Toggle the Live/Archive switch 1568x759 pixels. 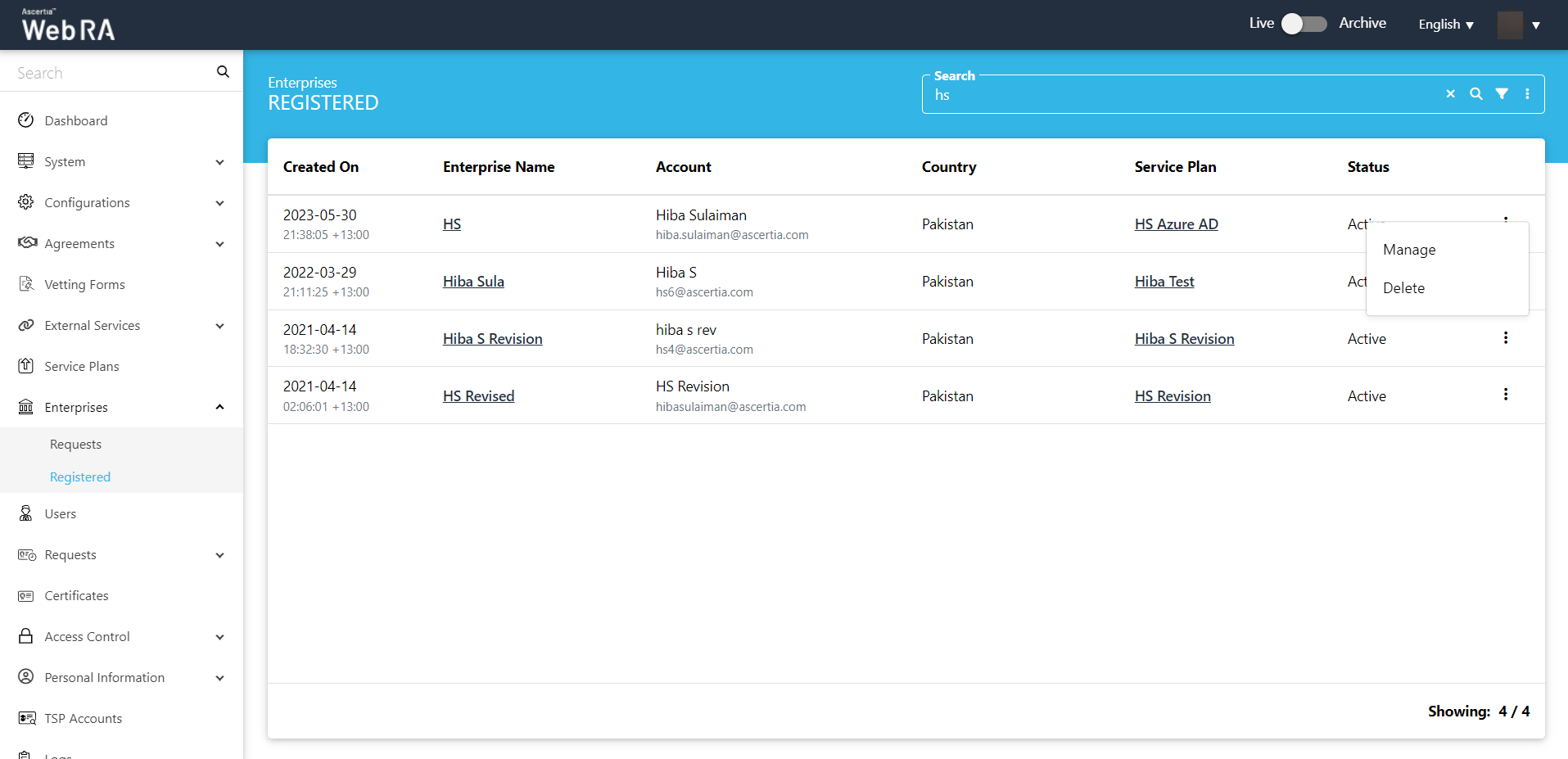[1304, 24]
